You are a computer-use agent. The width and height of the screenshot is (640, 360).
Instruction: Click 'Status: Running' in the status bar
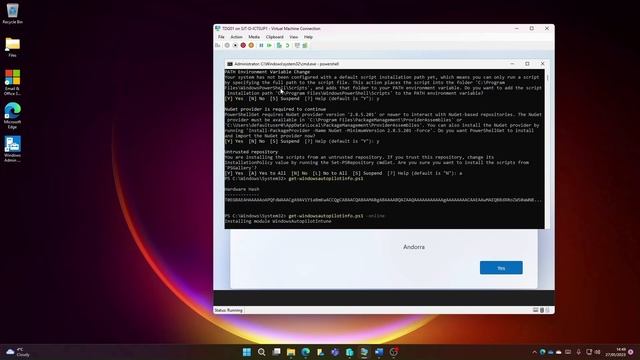tap(229, 311)
